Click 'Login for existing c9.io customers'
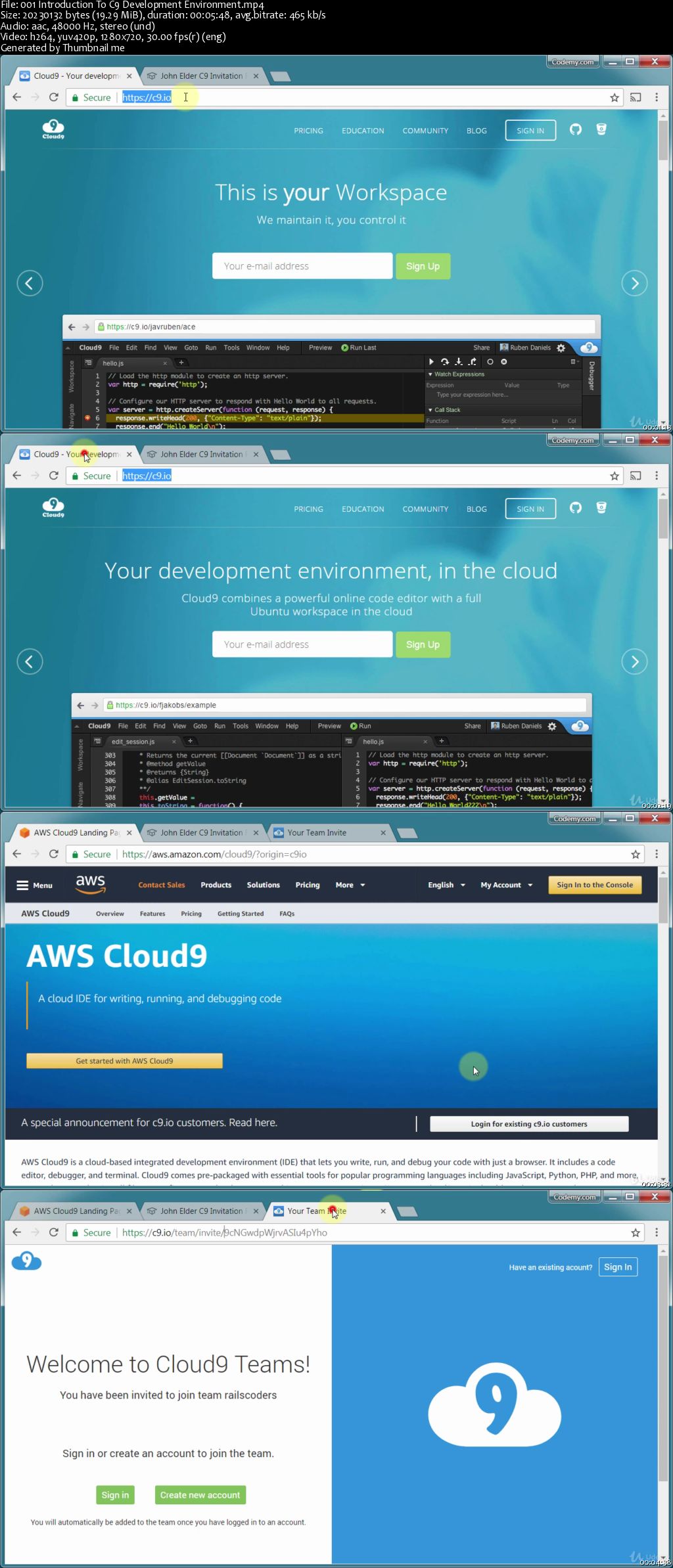Viewport: 673px width, 1568px height. [x=529, y=1124]
